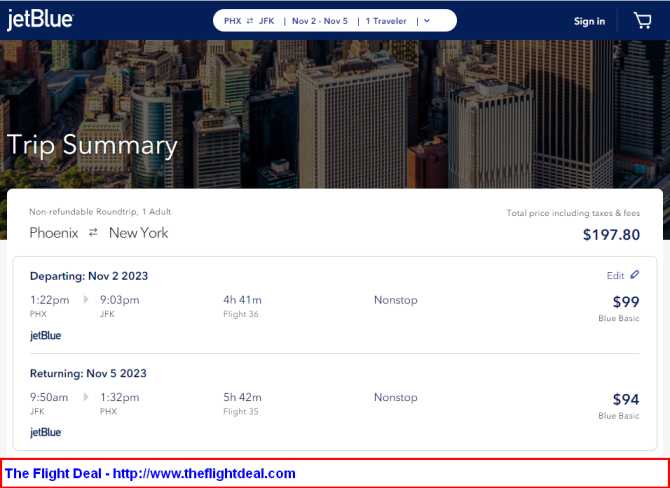Click Departing: Nov 2 2023 heading

[x=89, y=276]
